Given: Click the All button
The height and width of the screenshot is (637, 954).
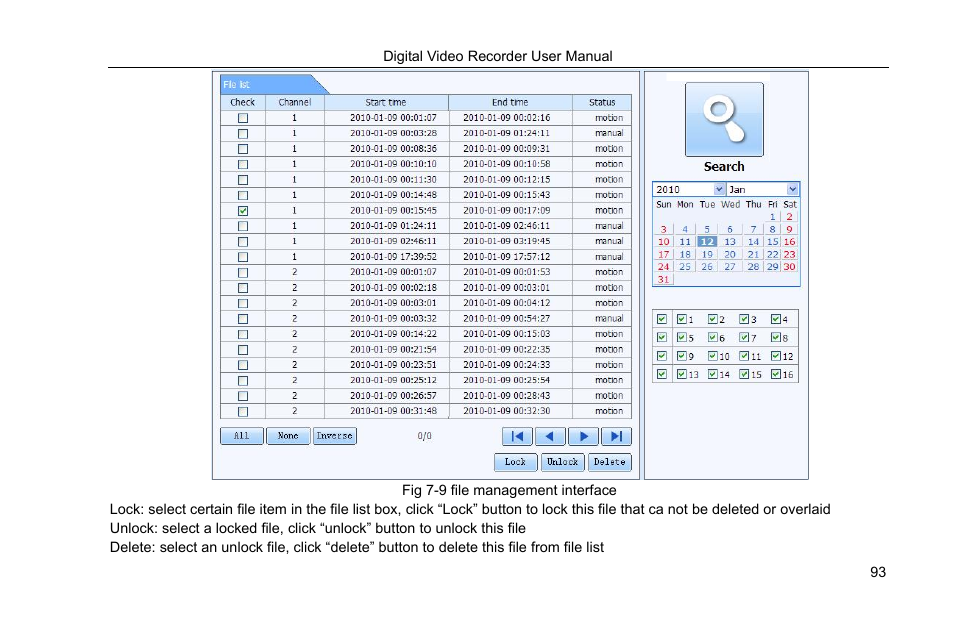Looking at the screenshot, I should [x=242, y=436].
